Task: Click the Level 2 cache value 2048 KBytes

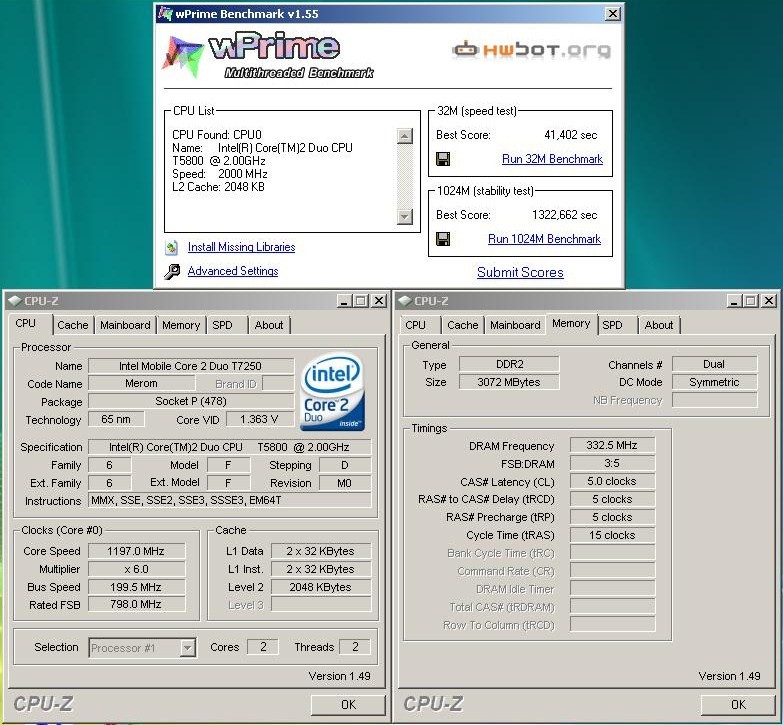Action: pos(320,587)
